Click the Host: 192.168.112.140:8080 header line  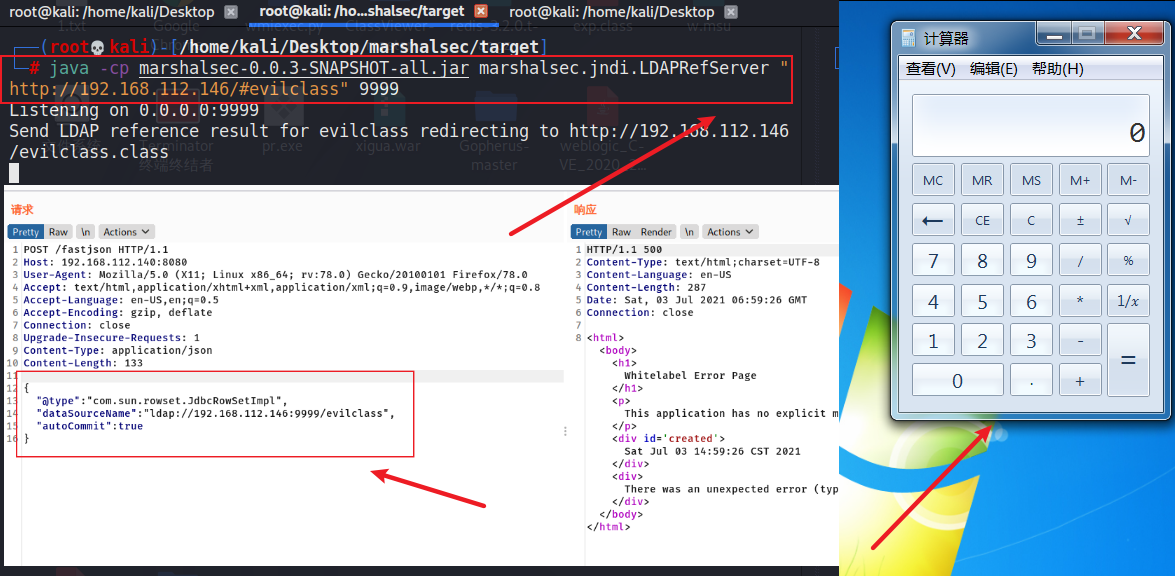[x=105, y=262]
